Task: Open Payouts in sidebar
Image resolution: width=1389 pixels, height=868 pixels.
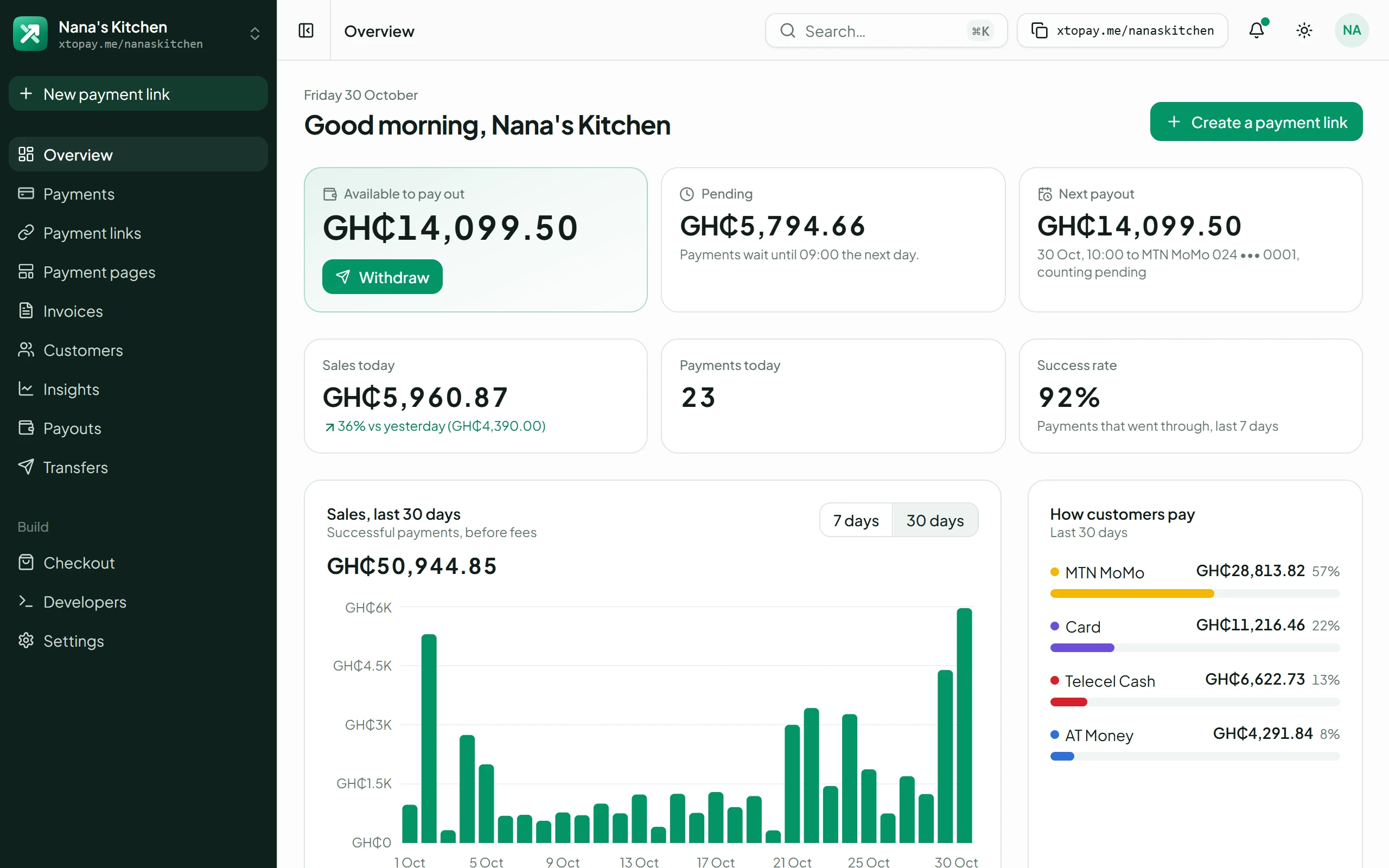Action: click(x=138, y=427)
